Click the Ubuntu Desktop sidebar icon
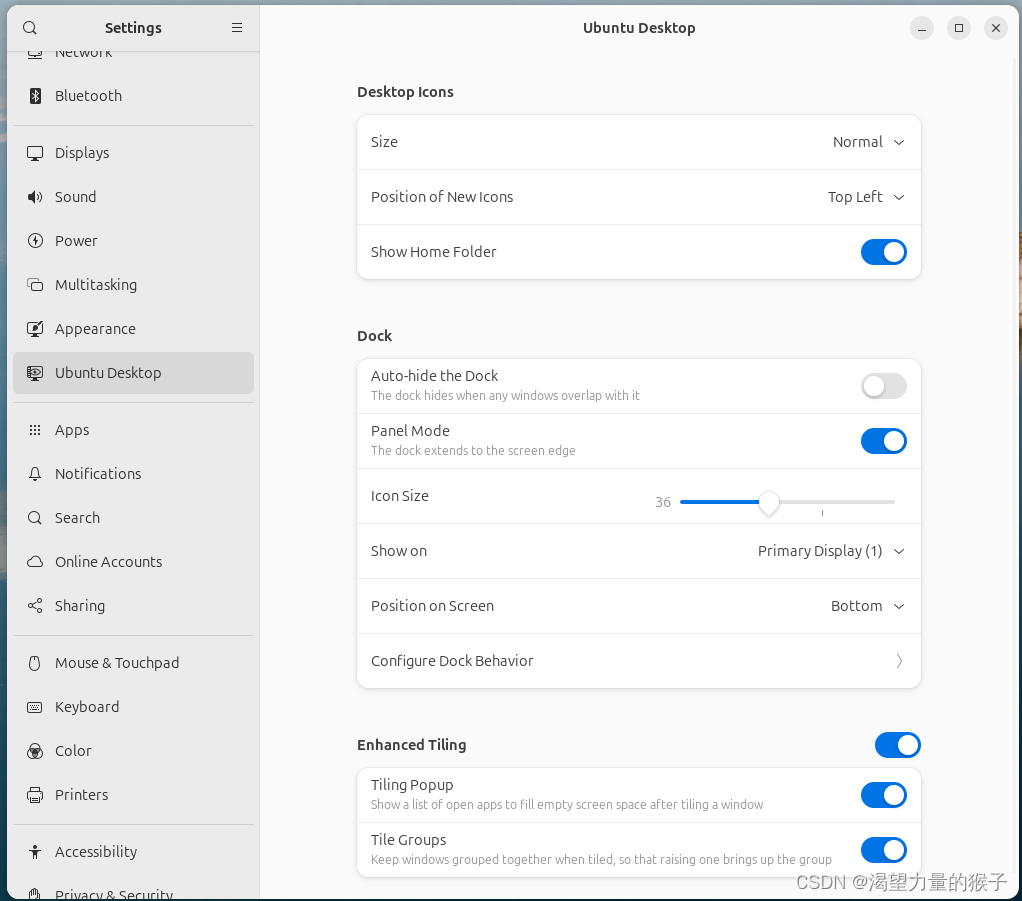The image size is (1022, 901). (35, 373)
